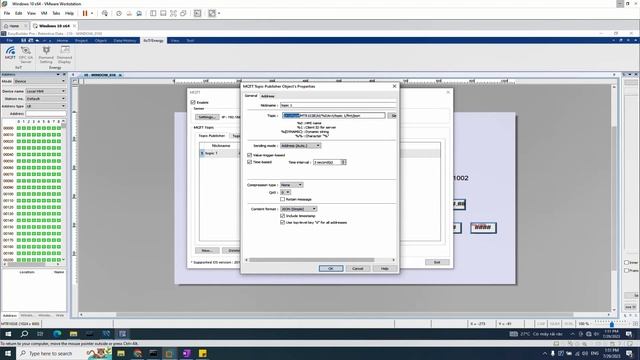Viewport: 640px width, 360px height.
Task: Open the Mode dropdown in Address panel
Action: tap(40, 81)
